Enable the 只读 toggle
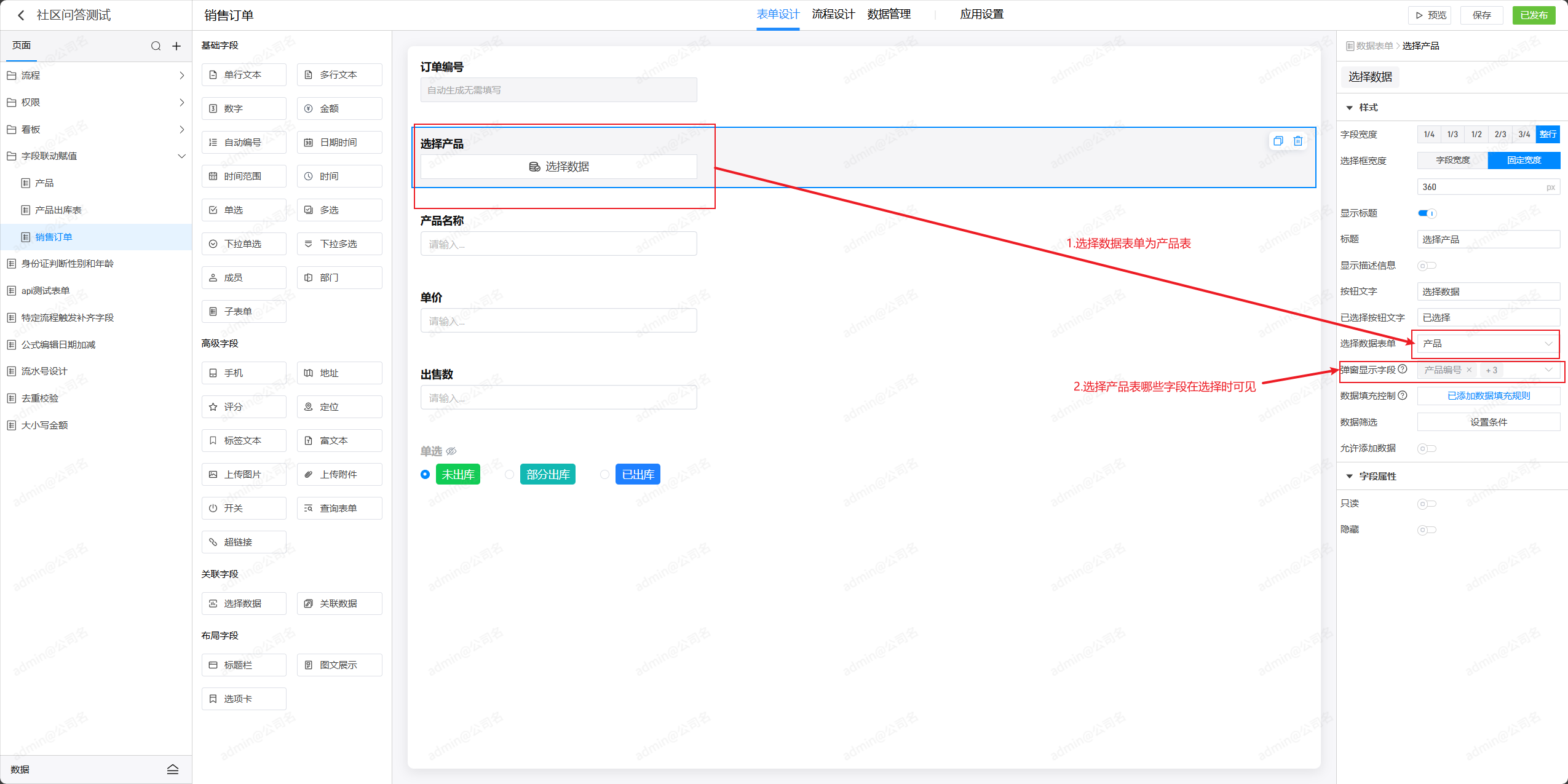 pos(1427,504)
